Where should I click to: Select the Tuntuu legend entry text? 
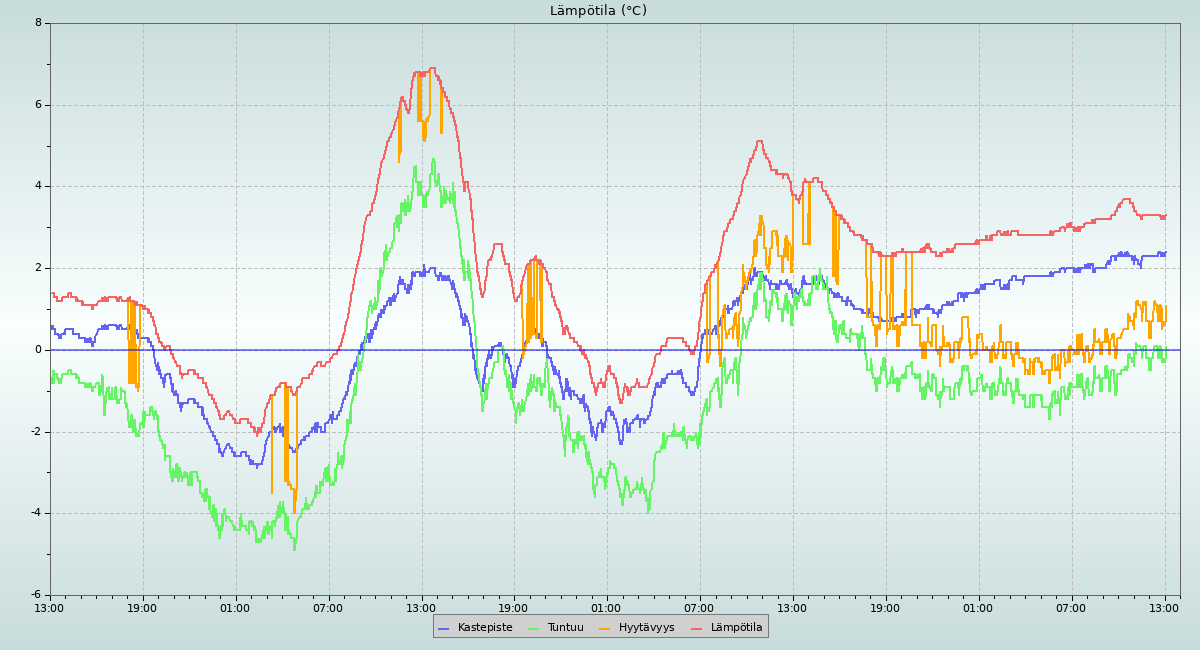tap(565, 628)
